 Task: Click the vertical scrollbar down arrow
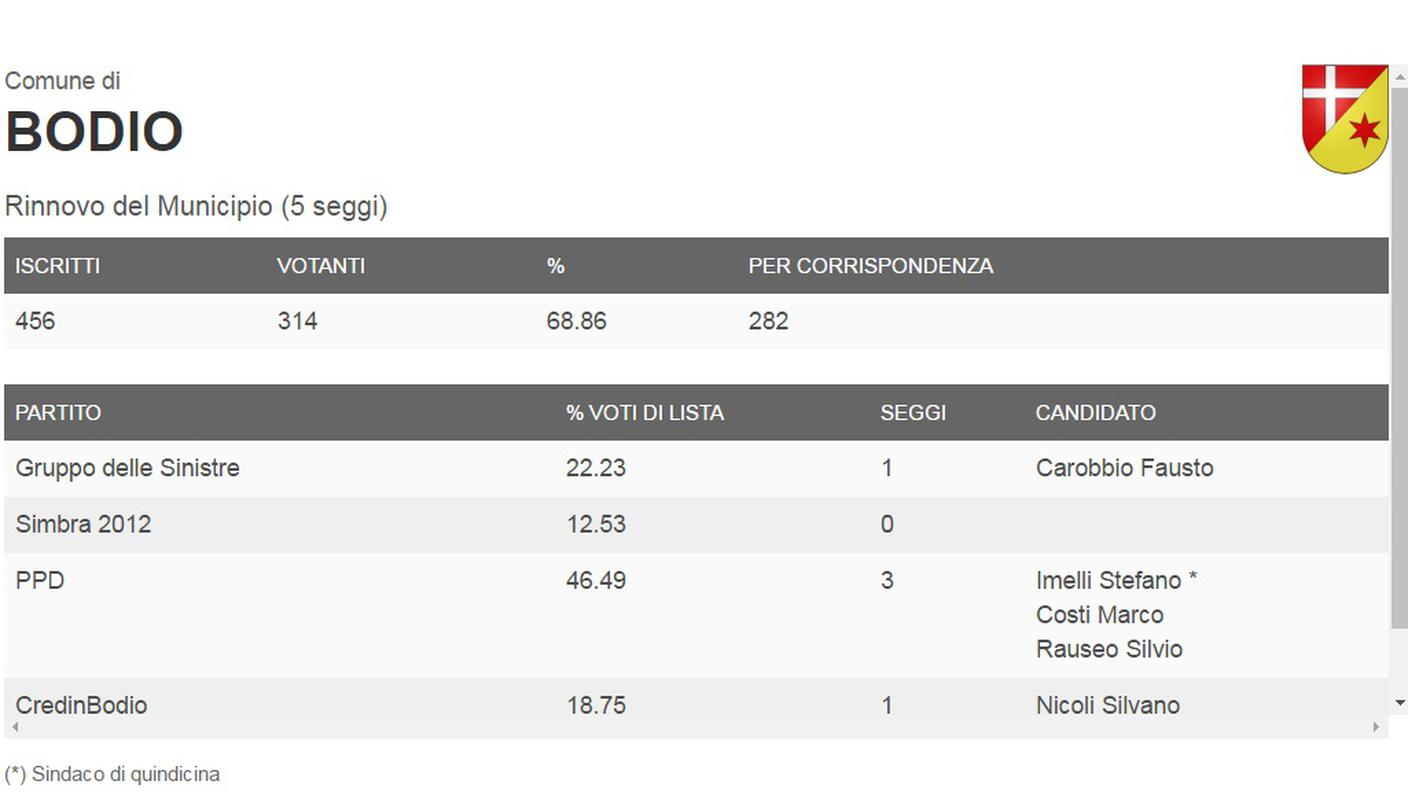1399,703
